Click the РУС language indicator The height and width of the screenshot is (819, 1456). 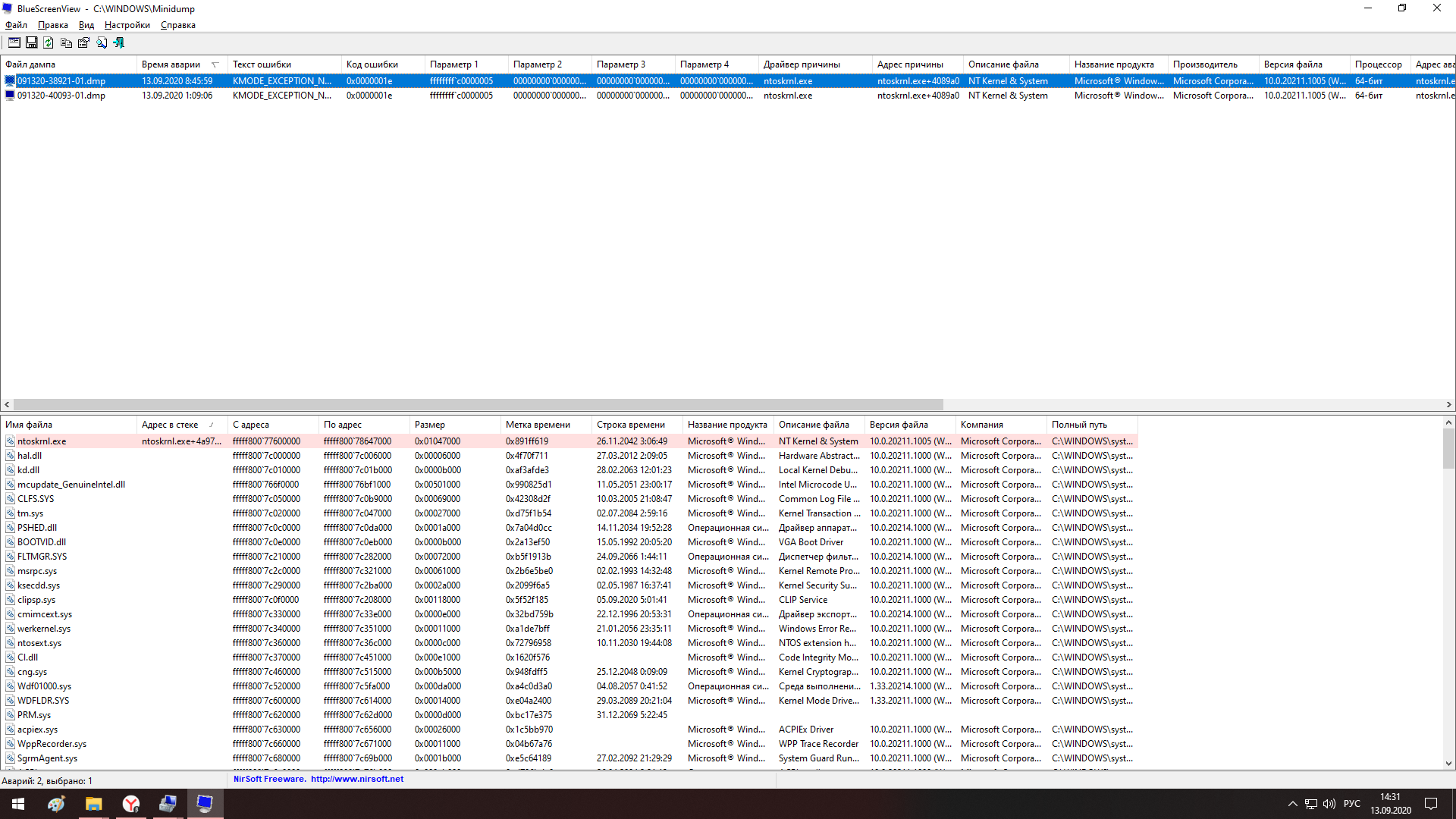coord(1351,804)
